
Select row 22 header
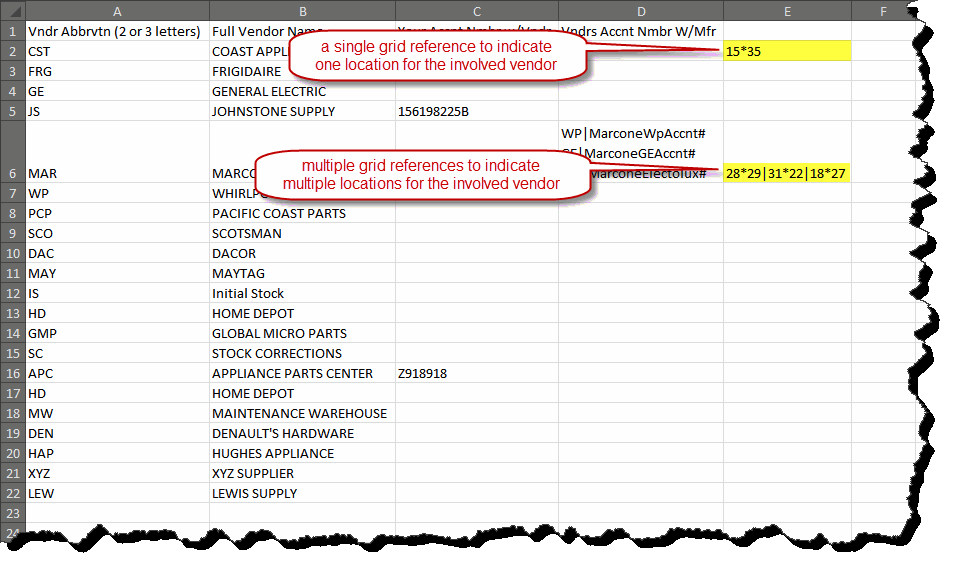click(13, 493)
